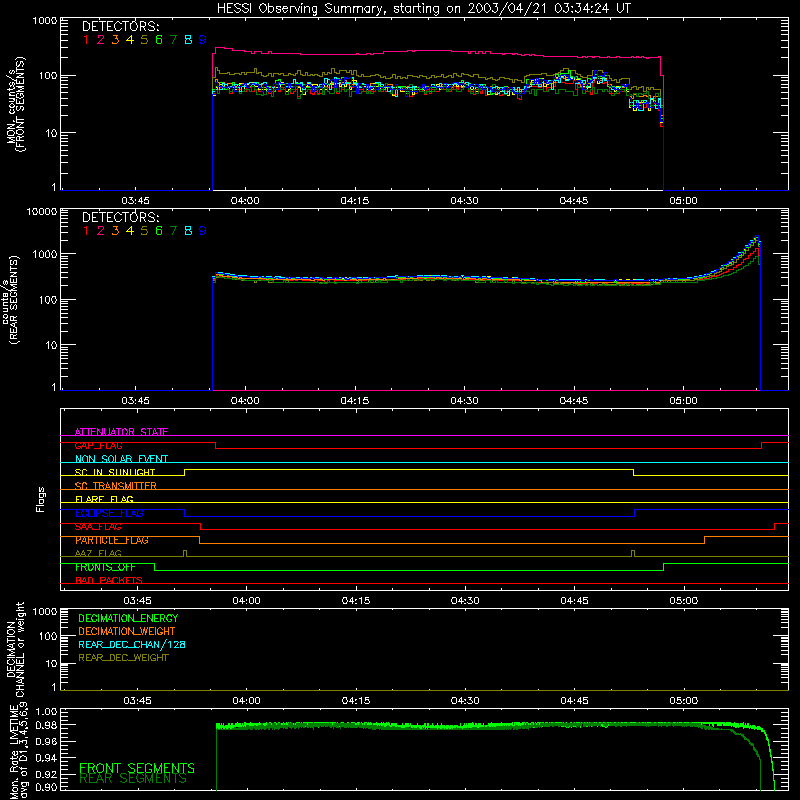Click the ATTENUATOR_STATE flag label
This screenshot has height=800, width=800.
[121, 432]
